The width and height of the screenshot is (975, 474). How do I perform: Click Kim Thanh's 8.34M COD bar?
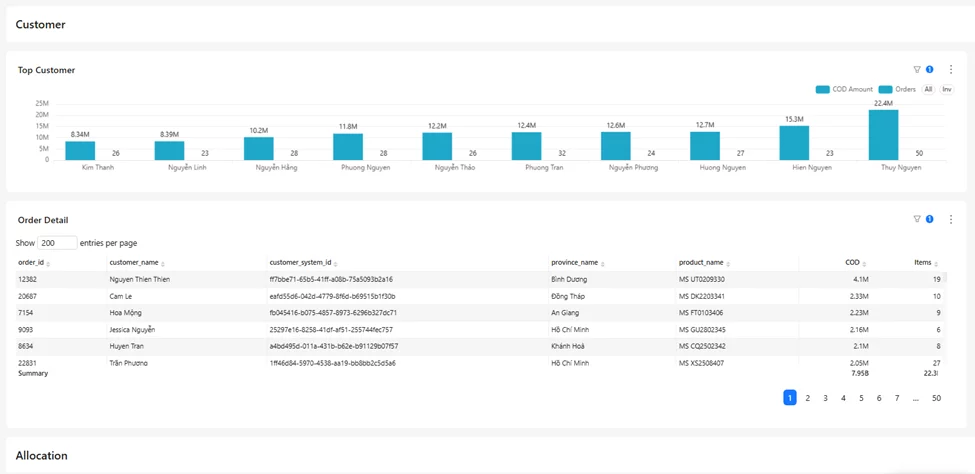click(80, 151)
